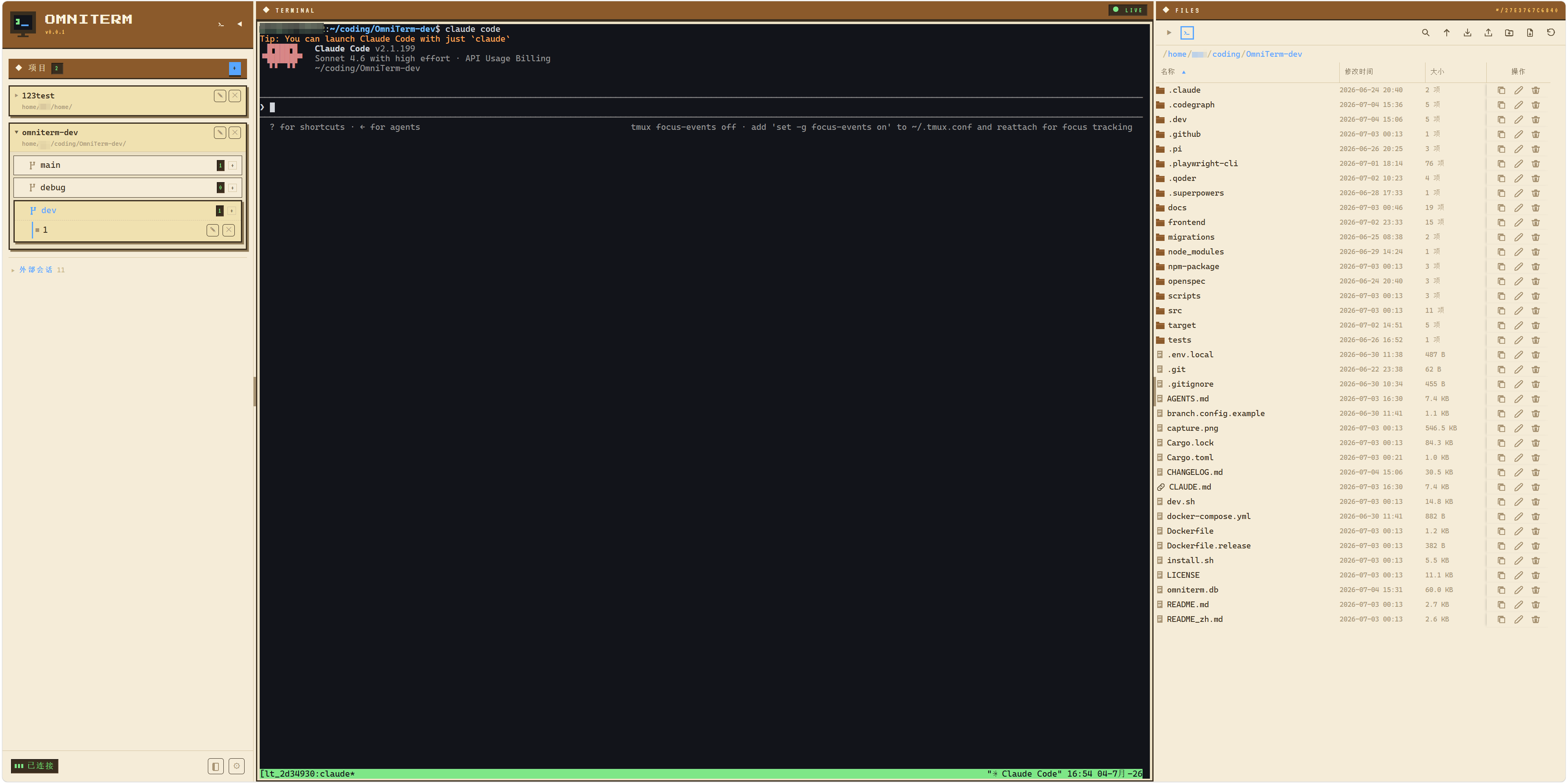Open the CLAUDE.md symlink file

click(x=1189, y=488)
